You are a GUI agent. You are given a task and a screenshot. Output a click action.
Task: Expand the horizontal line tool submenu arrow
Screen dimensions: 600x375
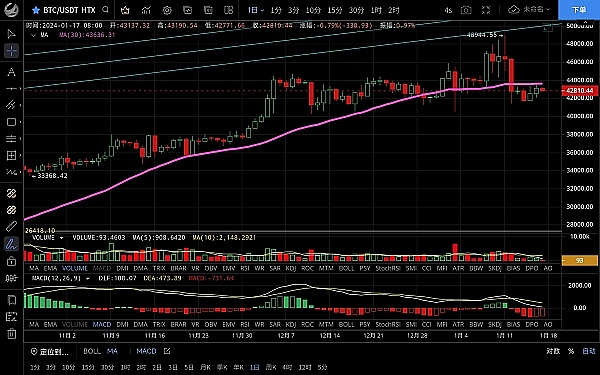[x=20, y=89]
